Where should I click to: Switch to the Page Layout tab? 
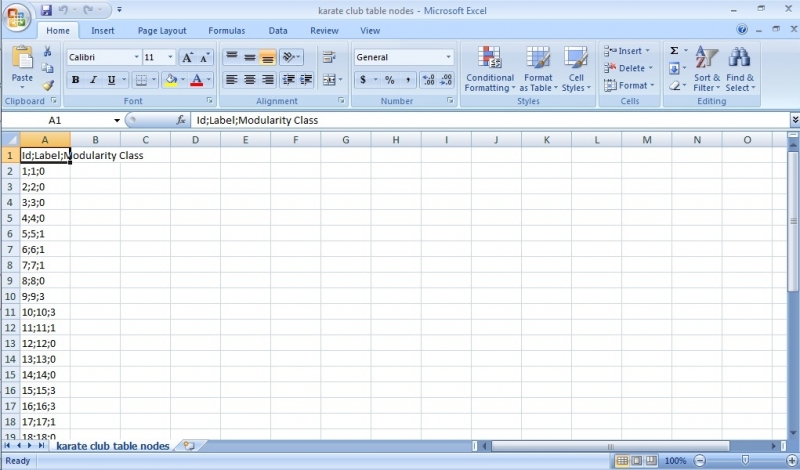(x=161, y=31)
